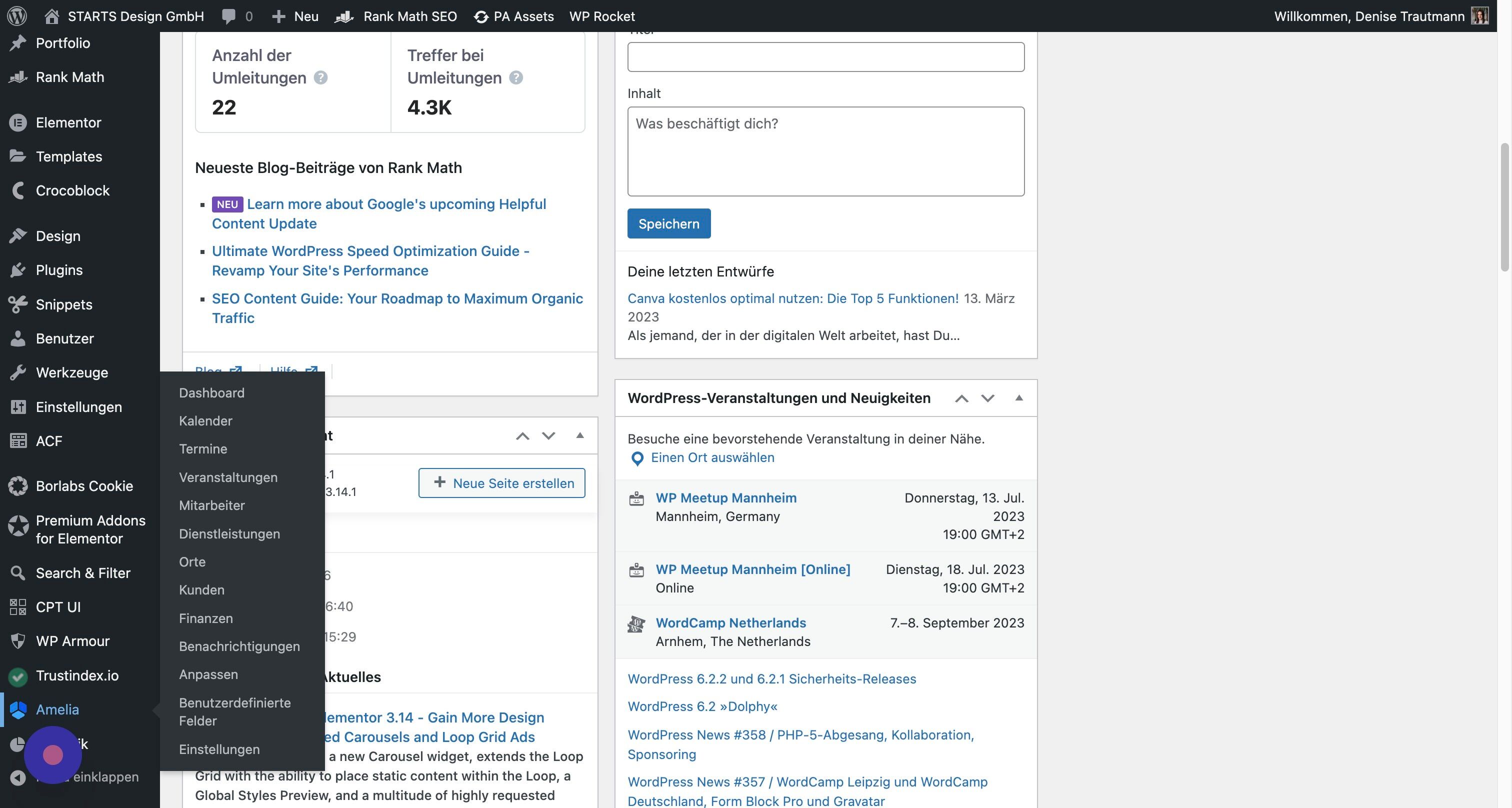
Task: Click help icon beside Anzahl der Umleitungen
Action: point(320,77)
